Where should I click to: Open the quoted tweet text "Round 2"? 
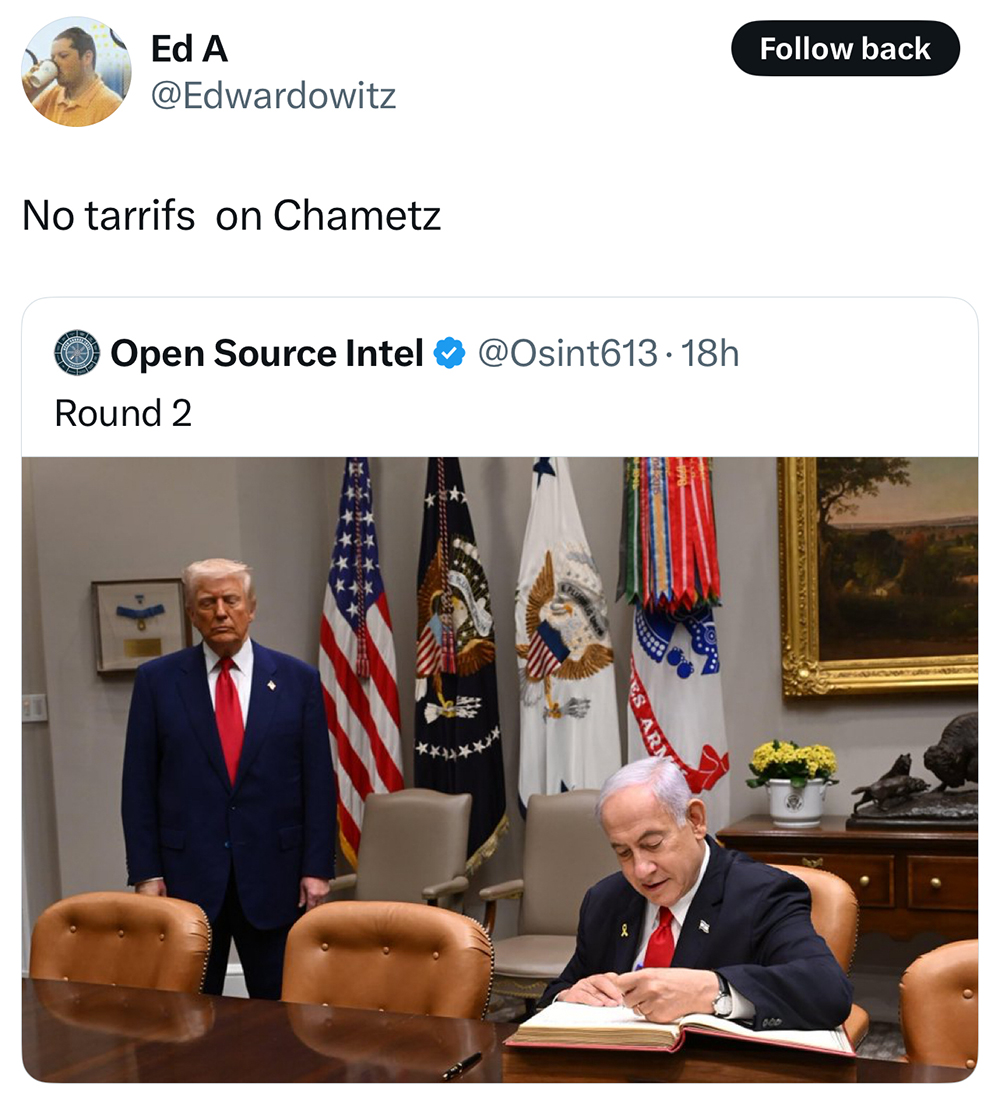[123, 413]
